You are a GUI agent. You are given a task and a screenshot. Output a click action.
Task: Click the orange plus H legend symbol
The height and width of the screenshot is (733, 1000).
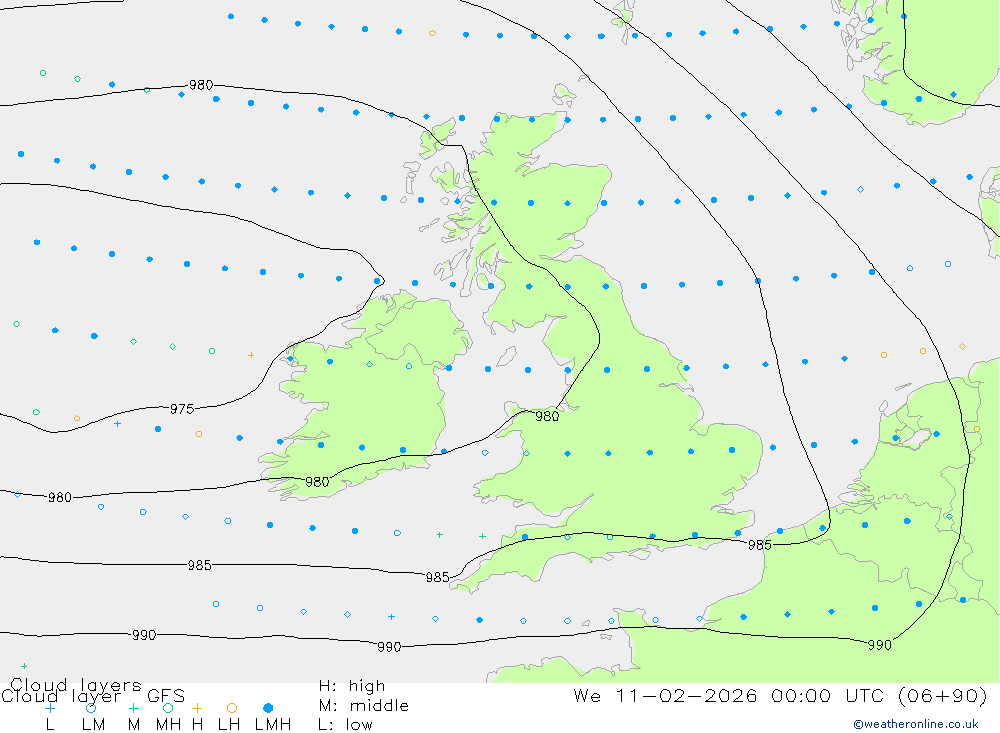[197, 708]
